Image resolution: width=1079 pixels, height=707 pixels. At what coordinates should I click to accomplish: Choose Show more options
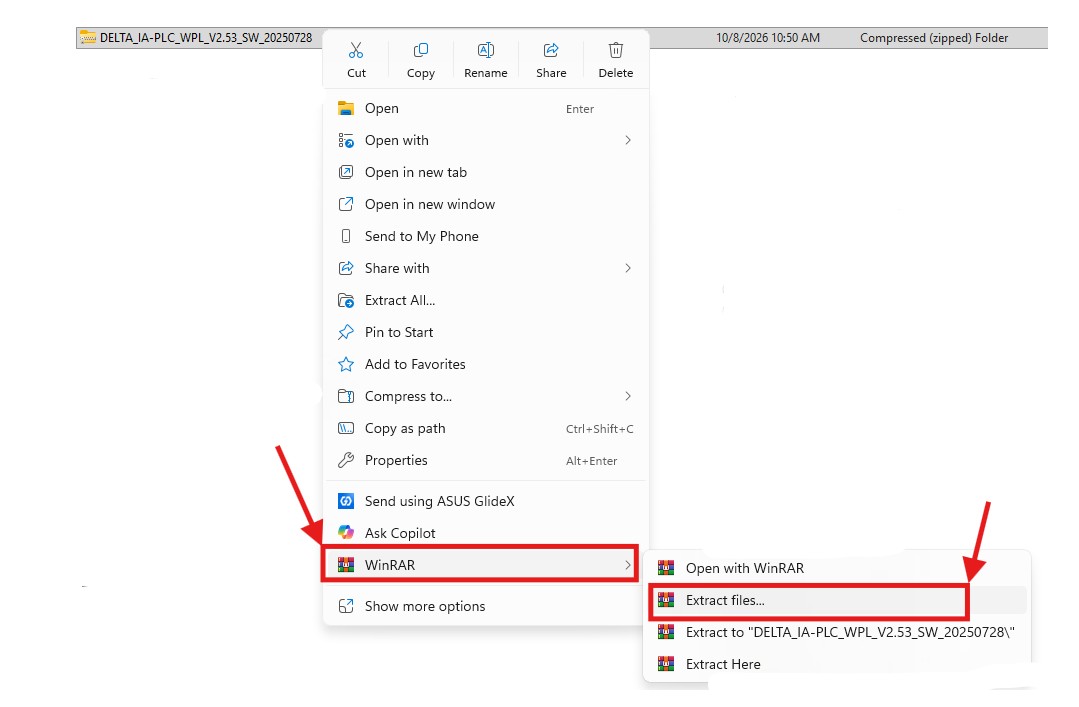click(x=484, y=606)
